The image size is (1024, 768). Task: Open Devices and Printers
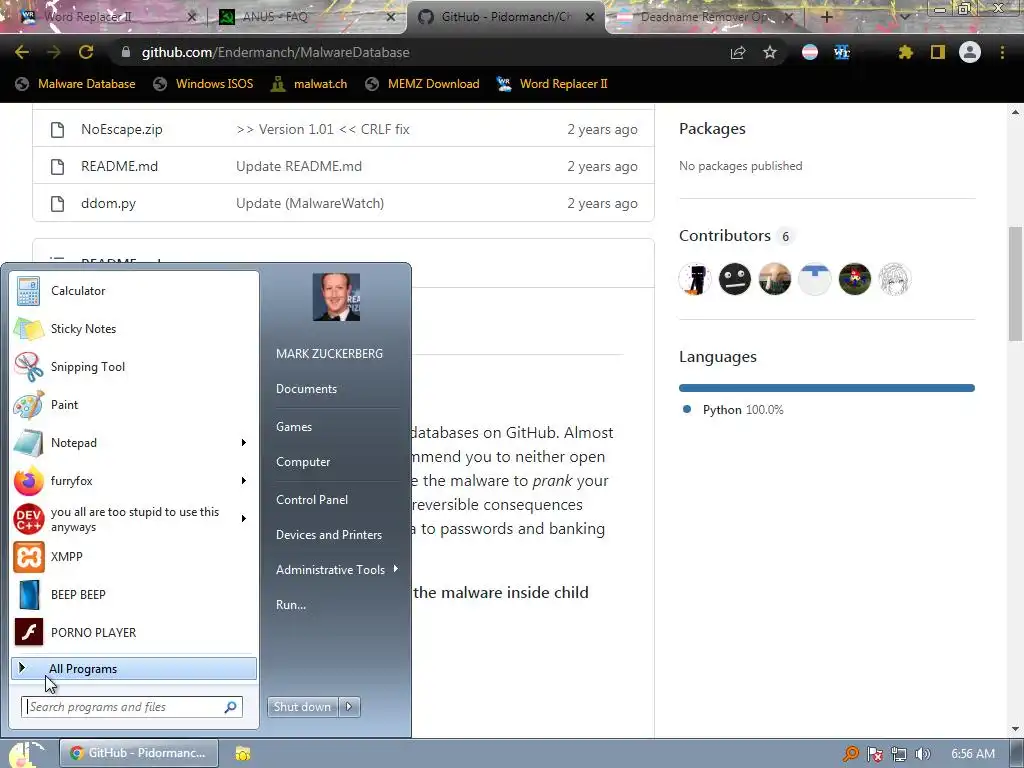pyautogui.click(x=328, y=535)
